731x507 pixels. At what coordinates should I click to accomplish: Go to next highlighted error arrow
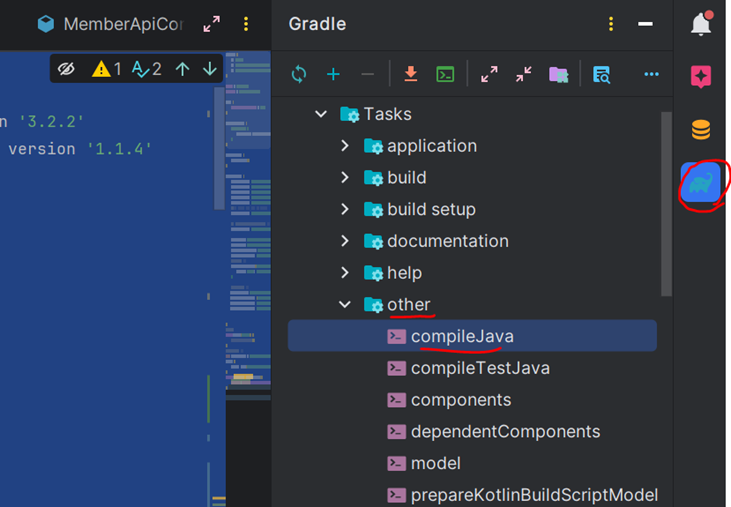(210, 69)
